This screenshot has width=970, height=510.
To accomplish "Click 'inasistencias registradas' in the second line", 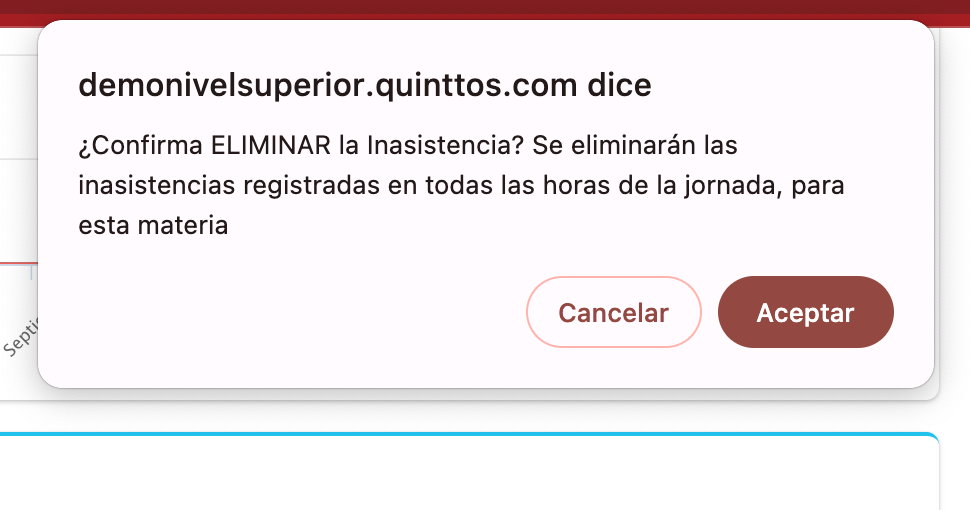I will click(229, 186).
